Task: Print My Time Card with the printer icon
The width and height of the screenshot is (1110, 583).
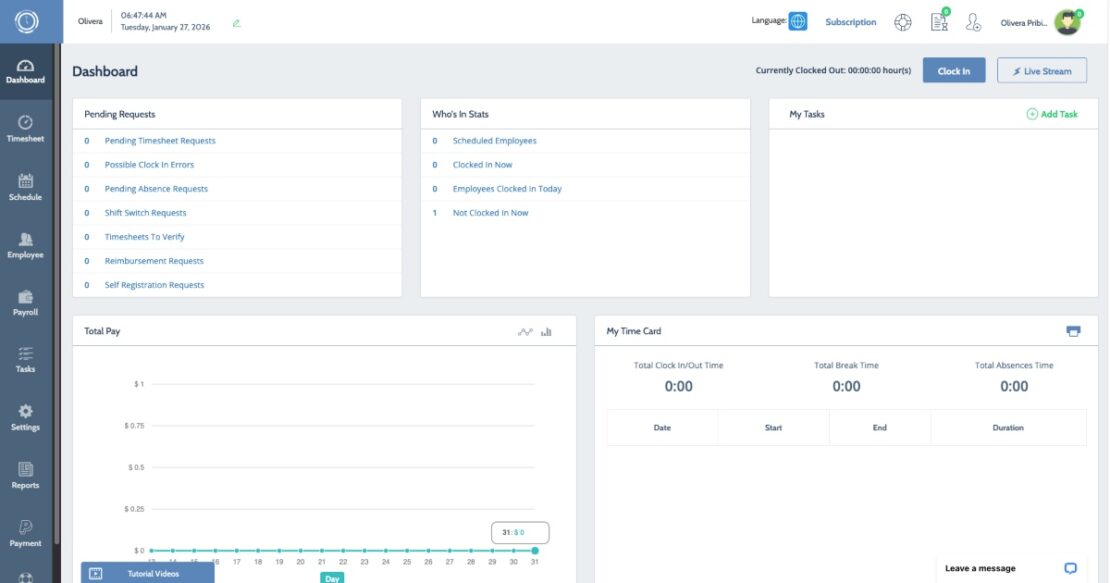Action: [x=1075, y=330]
